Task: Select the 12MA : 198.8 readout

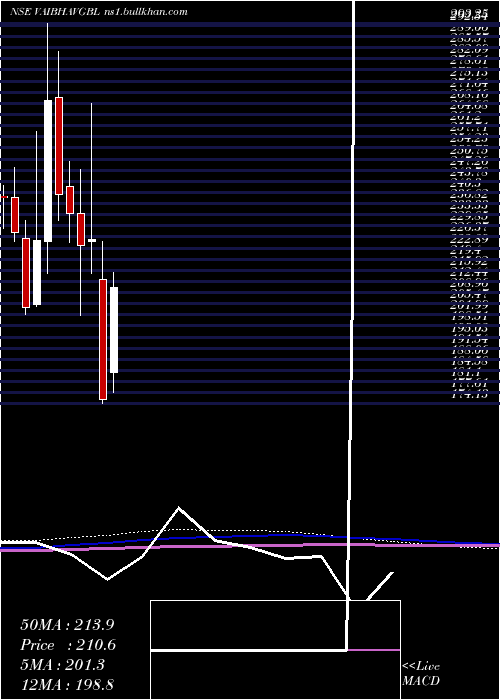Action: (x=69, y=685)
